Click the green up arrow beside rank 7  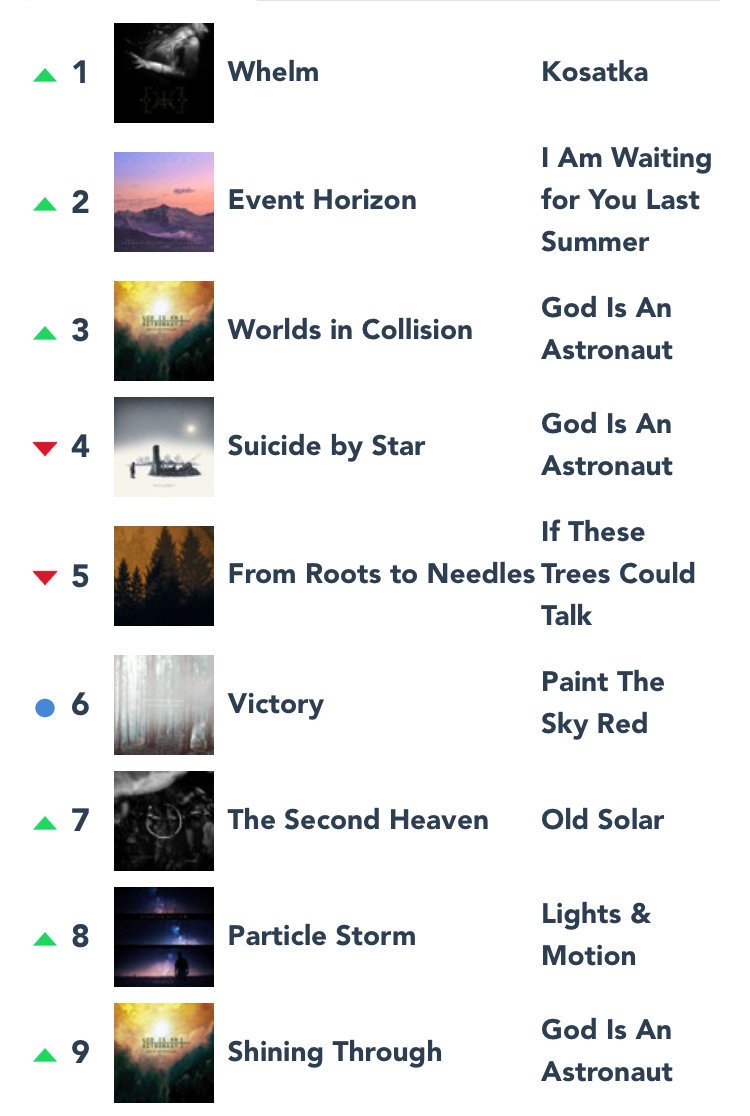(45, 823)
